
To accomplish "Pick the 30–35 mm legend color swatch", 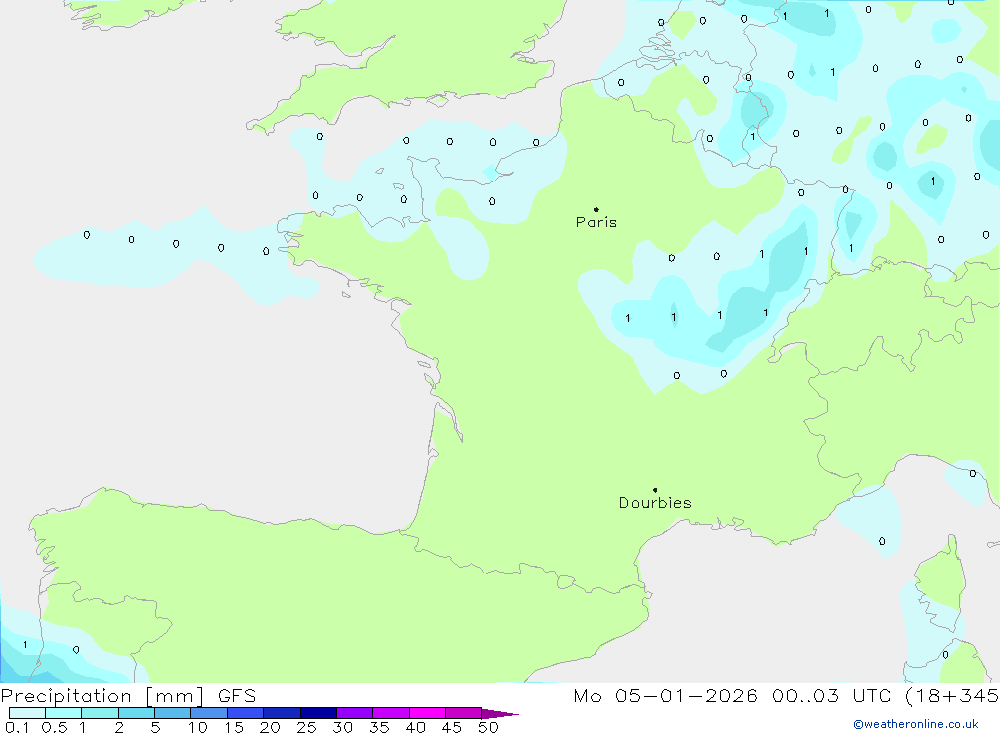I will (x=355, y=713).
